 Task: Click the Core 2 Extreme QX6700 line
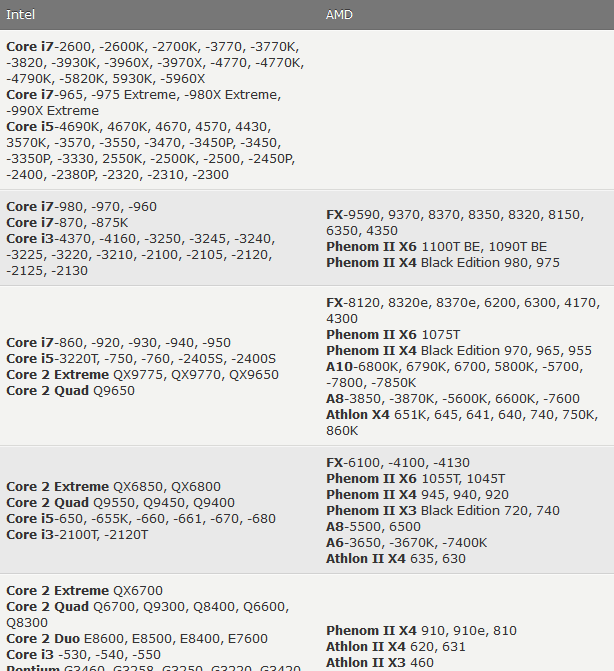84,591
